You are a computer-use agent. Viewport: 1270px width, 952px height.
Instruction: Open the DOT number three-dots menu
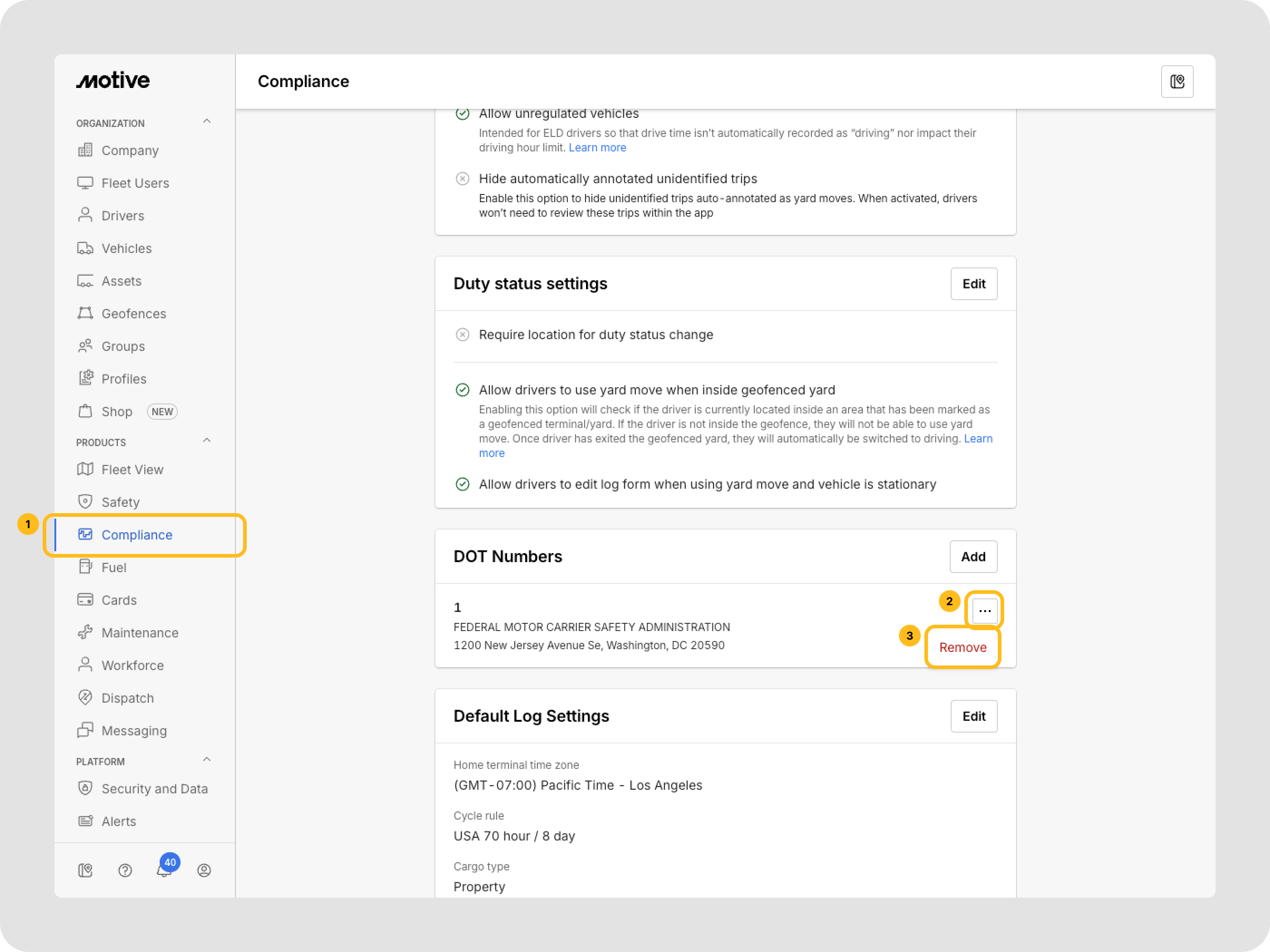tap(985, 611)
